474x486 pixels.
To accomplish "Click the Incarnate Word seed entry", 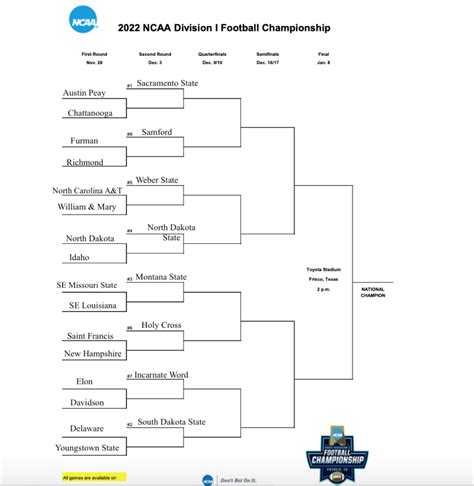I will (161, 375).
